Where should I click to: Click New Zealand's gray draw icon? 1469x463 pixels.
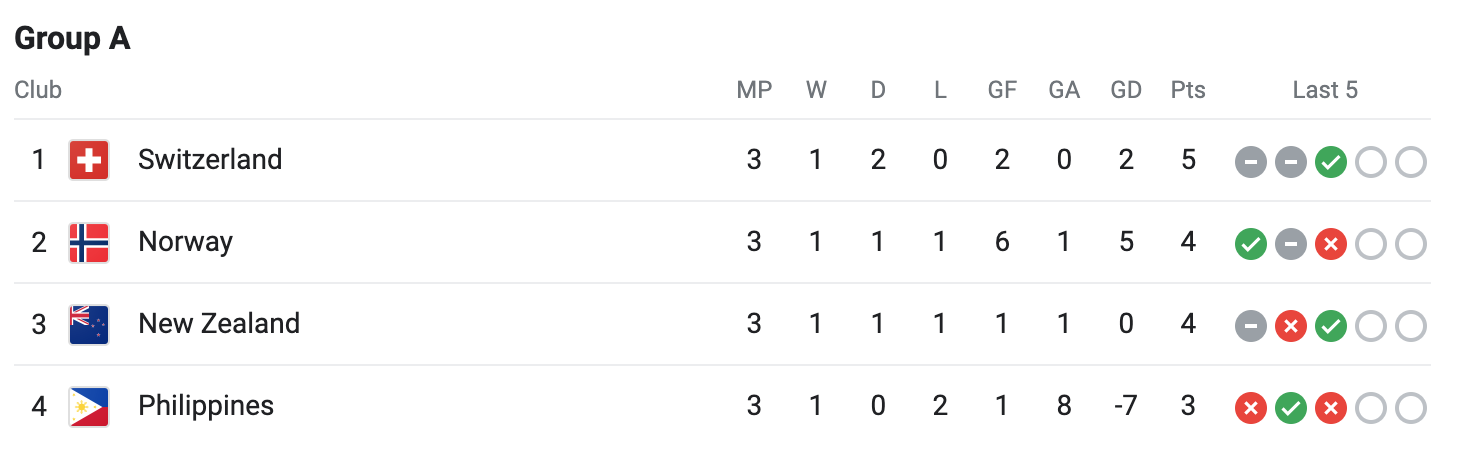click(x=1251, y=326)
